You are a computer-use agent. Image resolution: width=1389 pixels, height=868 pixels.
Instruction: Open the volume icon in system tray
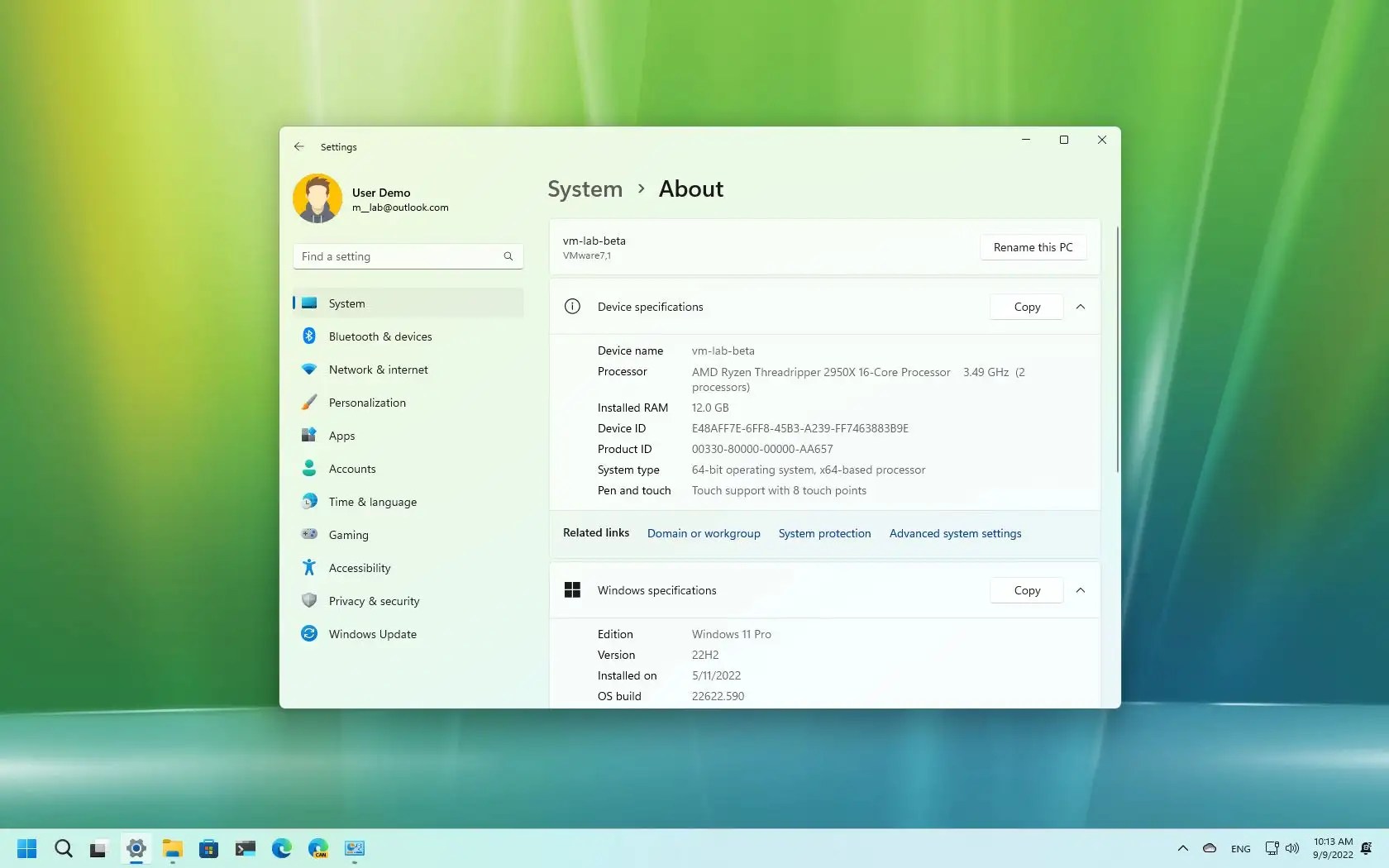click(x=1292, y=848)
